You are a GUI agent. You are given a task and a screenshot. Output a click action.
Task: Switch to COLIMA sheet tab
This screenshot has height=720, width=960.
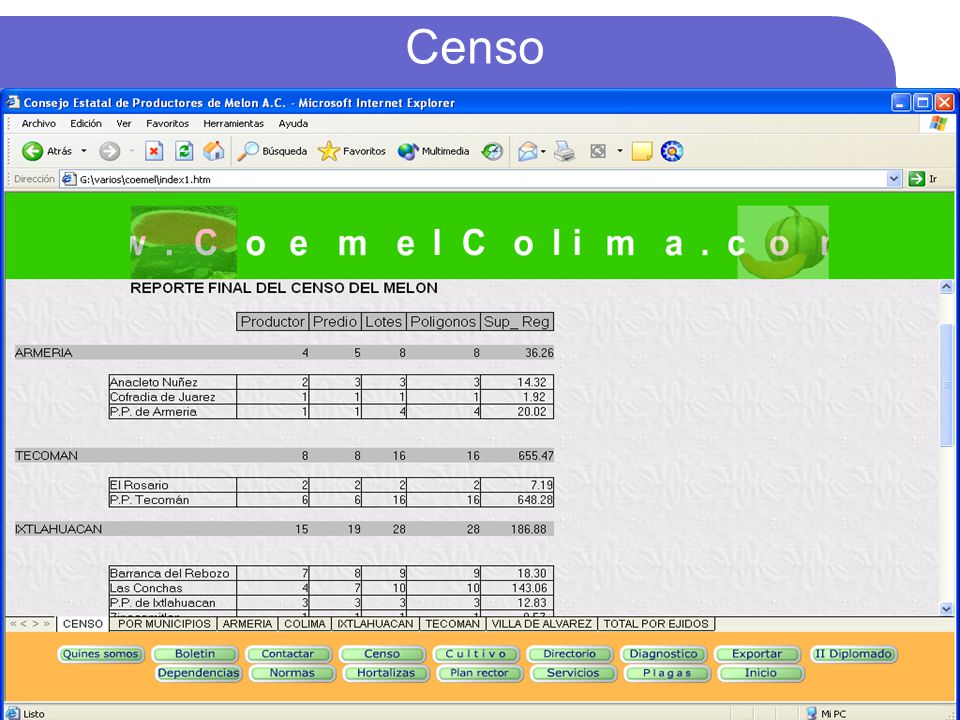(304, 624)
